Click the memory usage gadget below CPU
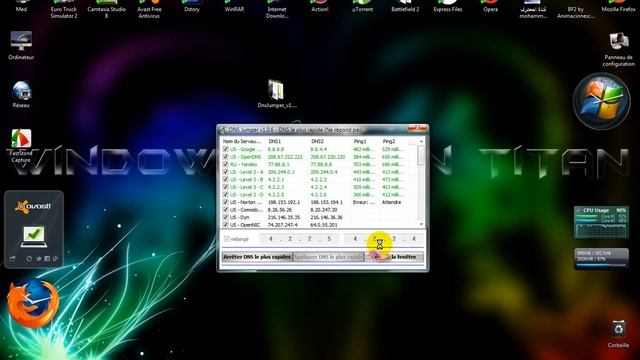The width and height of the screenshot is (640, 360). [x=601, y=259]
